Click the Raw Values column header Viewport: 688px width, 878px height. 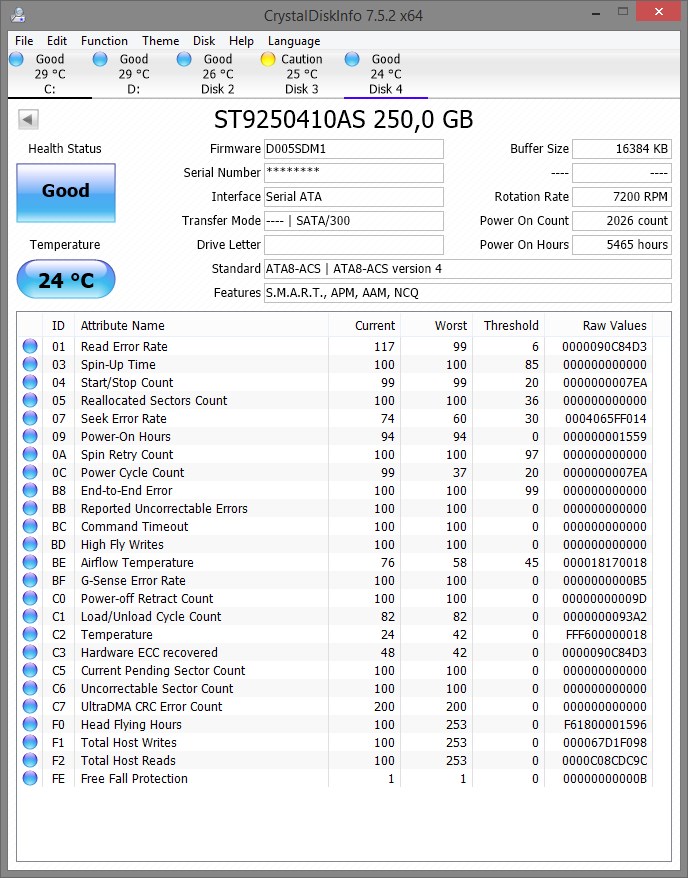(x=599, y=325)
